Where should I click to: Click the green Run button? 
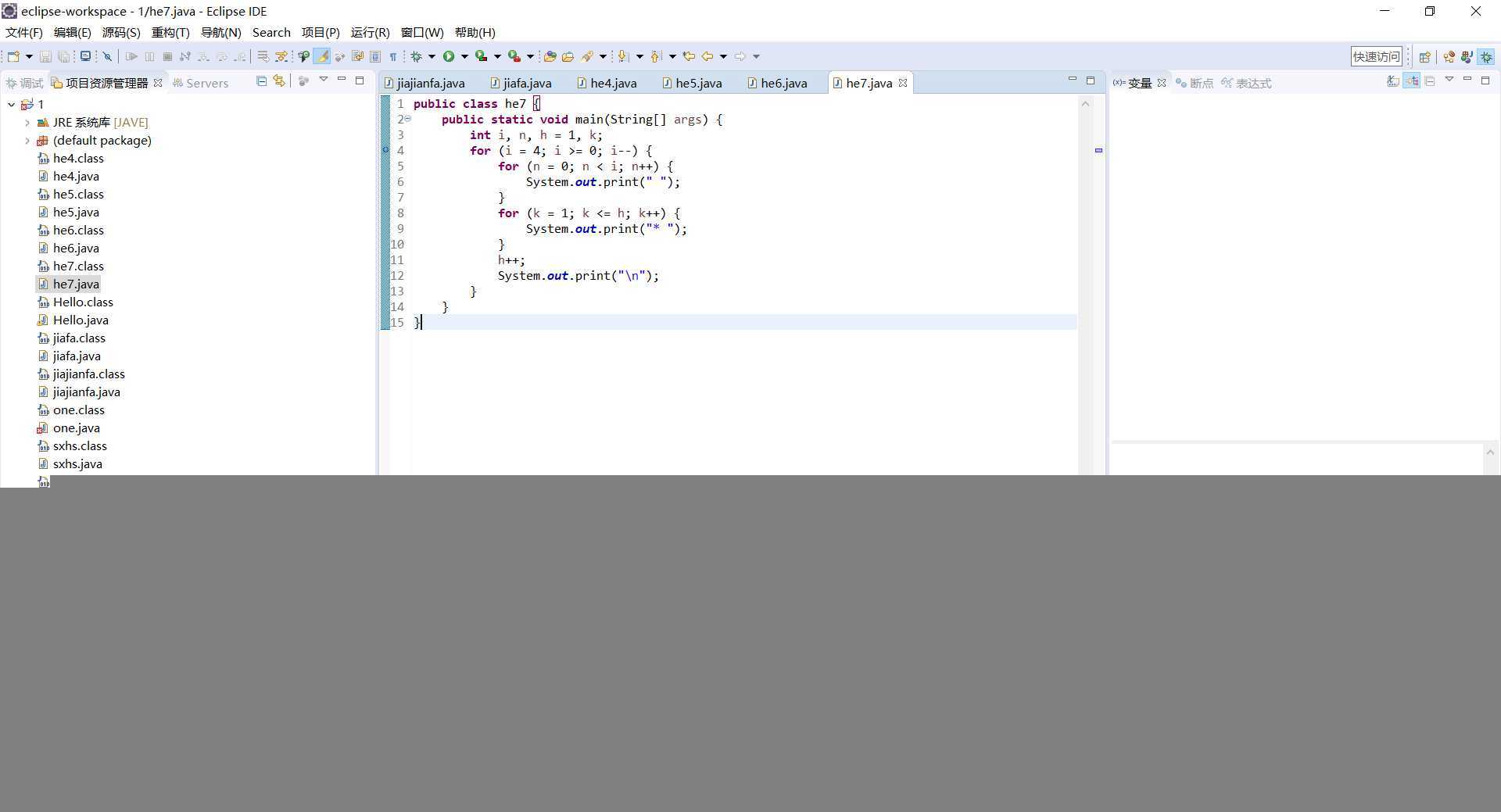click(x=449, y=56)
